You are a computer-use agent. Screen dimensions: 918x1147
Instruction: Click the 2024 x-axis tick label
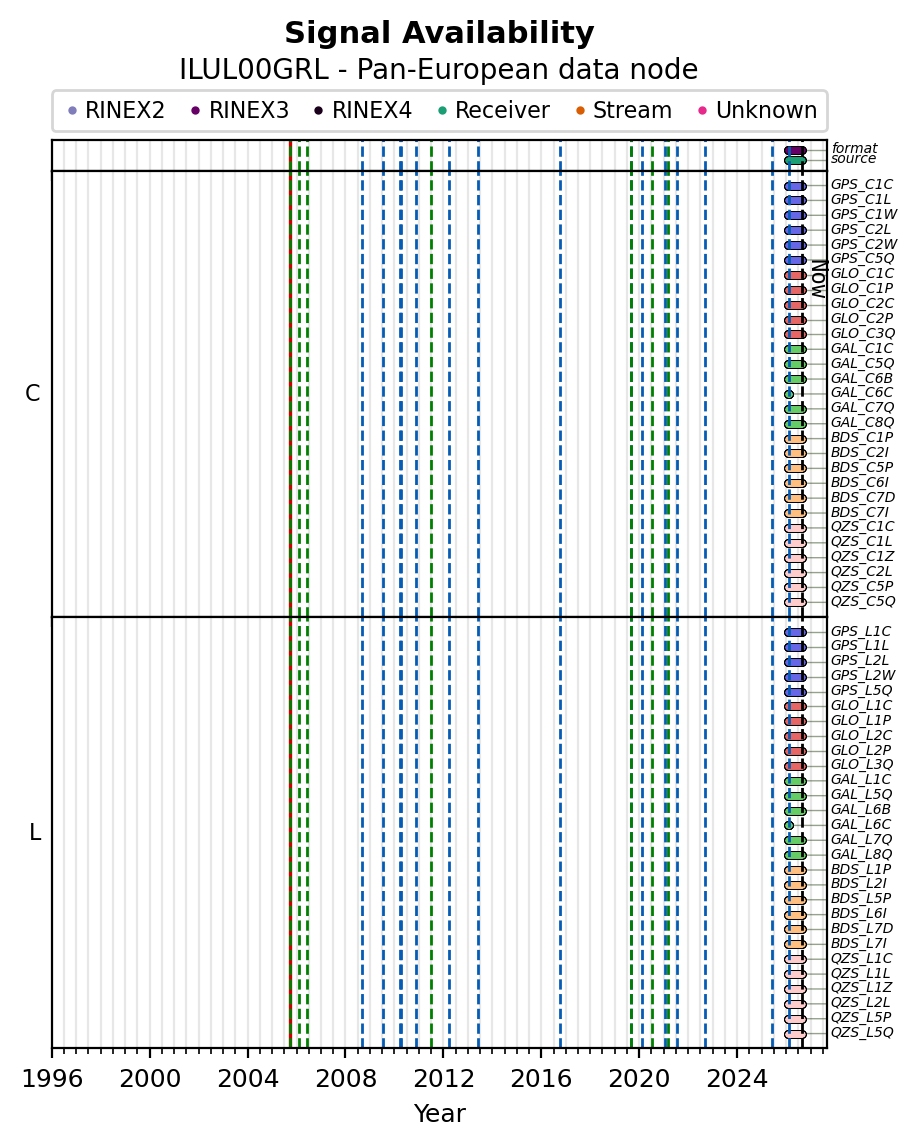click(736, 1080)
